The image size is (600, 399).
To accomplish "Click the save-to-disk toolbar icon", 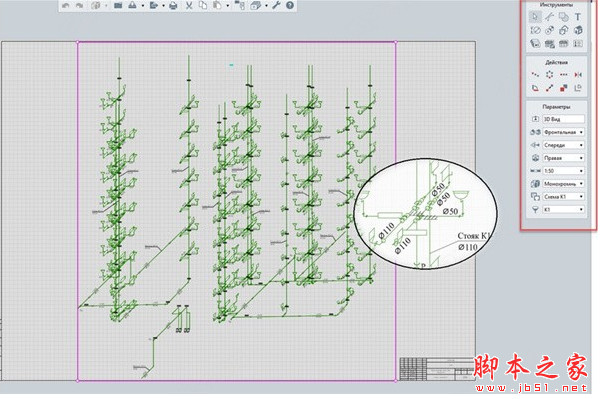I will [x=132, y=5].
